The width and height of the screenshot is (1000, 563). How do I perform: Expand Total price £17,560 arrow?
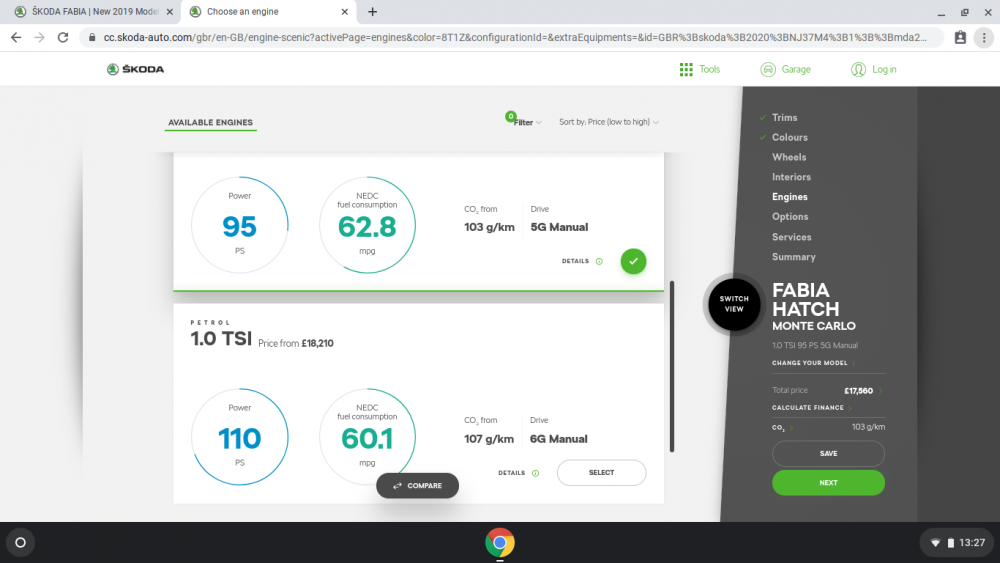pyautogui.click(x=881, y=391)
